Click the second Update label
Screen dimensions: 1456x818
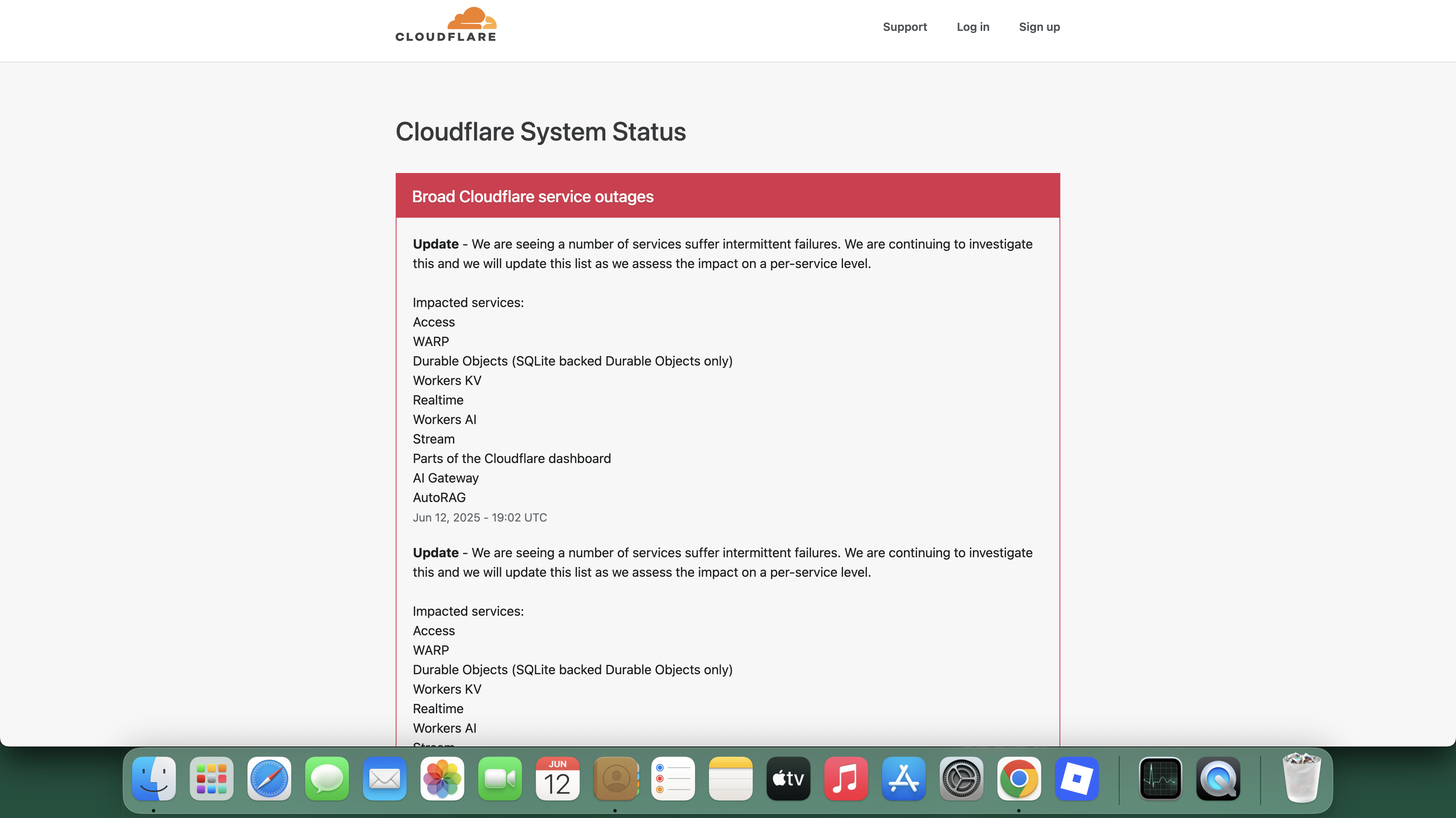click(435, 552)
